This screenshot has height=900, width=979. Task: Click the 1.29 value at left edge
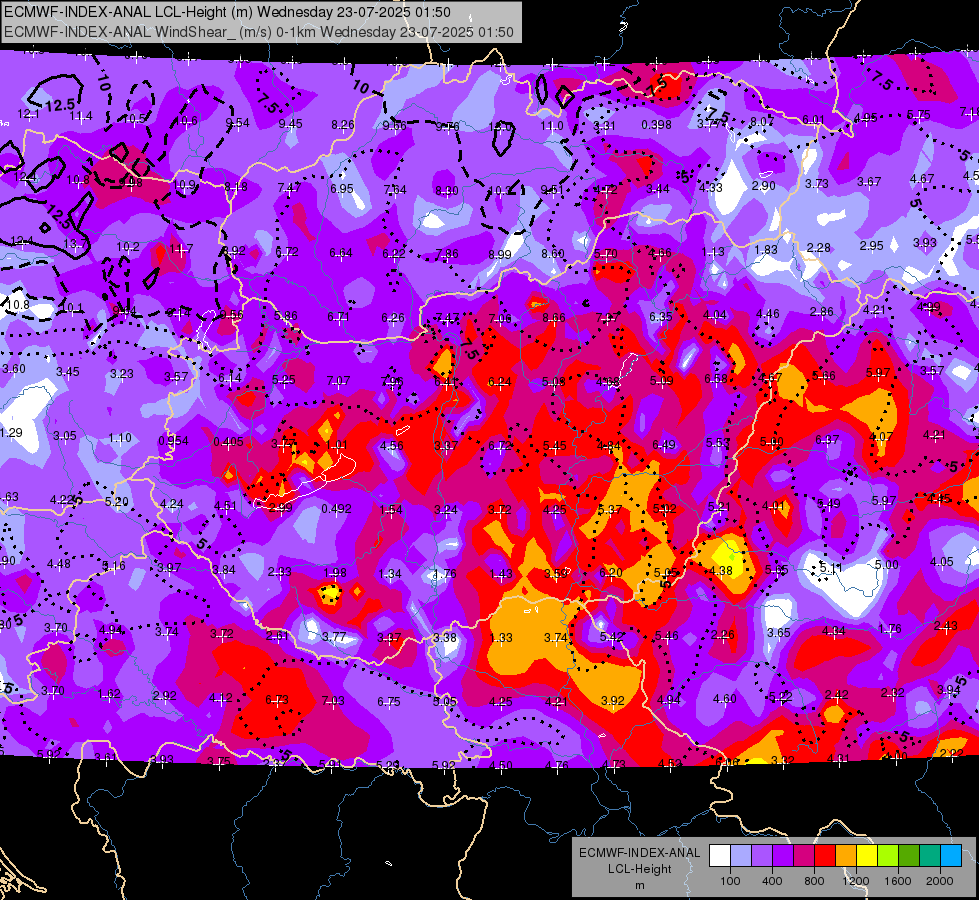11,433
